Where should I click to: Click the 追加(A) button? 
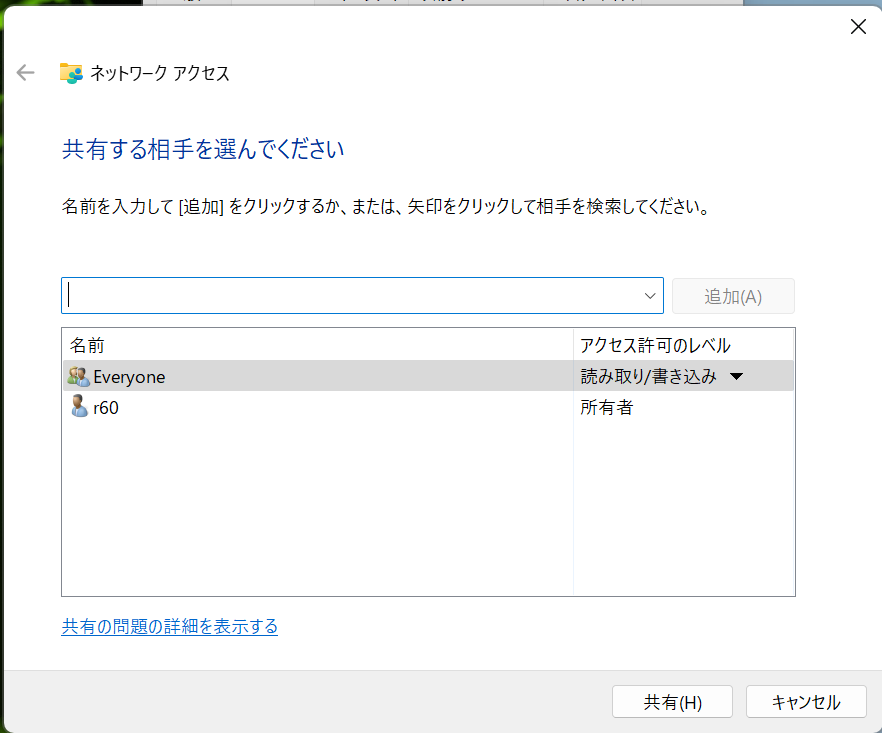point(733,296)
